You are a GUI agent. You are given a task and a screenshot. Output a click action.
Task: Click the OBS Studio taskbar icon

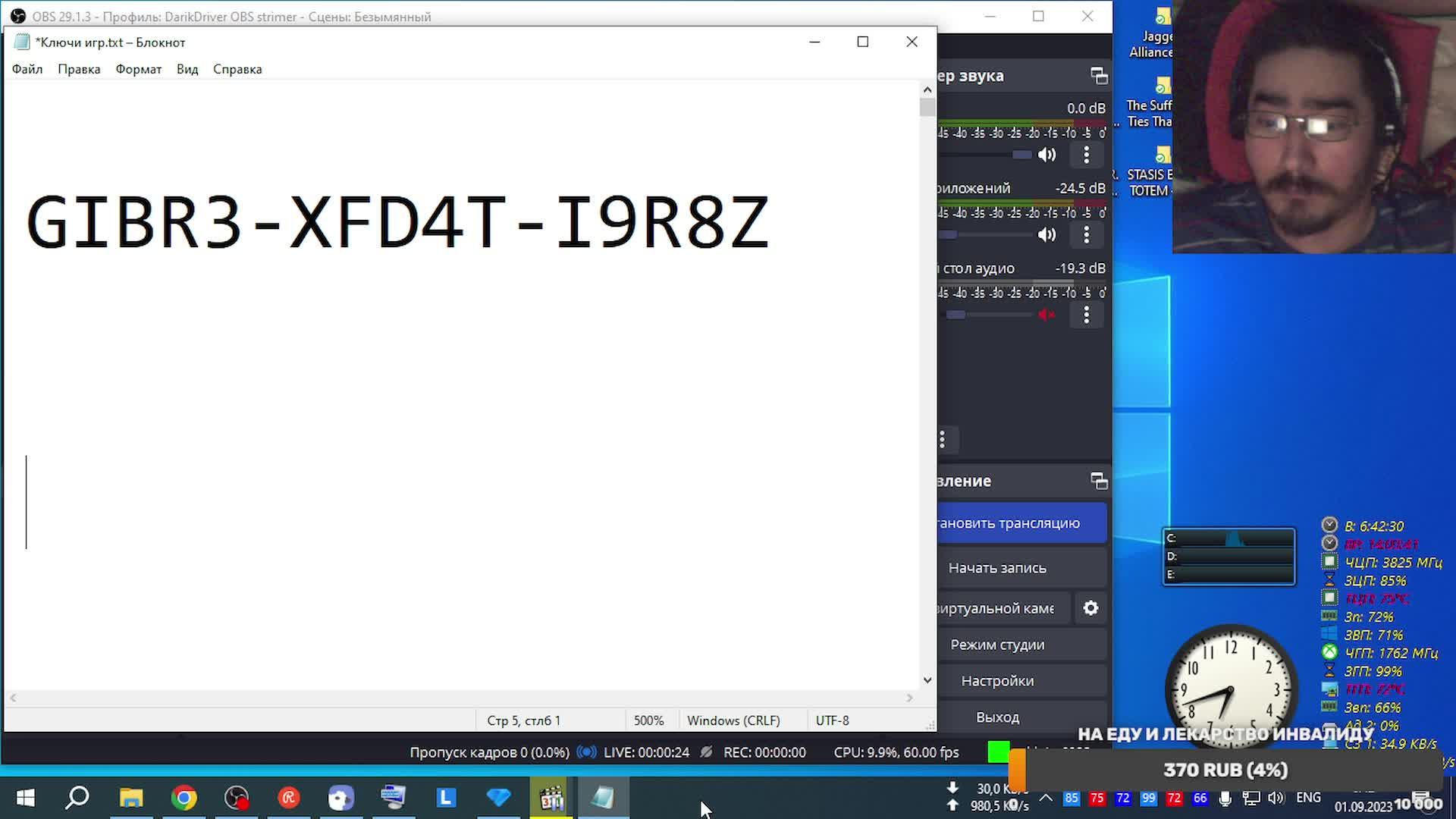tap(237, 798)
